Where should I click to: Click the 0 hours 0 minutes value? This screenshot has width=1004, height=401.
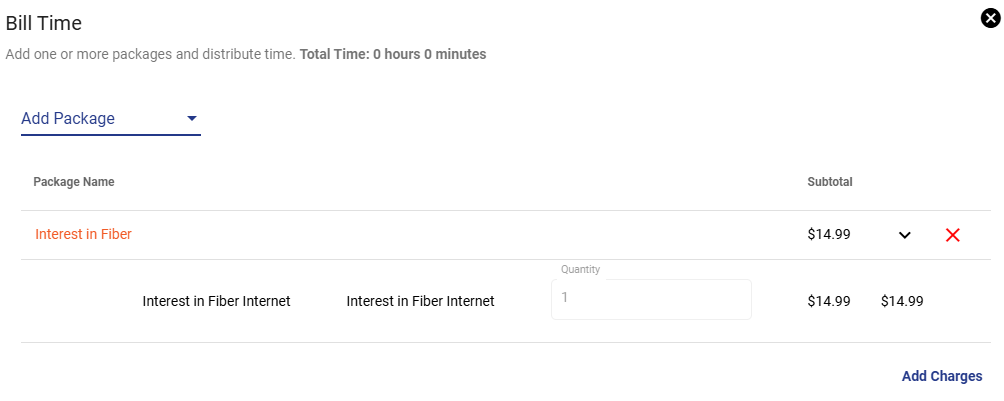coord(430,54)
